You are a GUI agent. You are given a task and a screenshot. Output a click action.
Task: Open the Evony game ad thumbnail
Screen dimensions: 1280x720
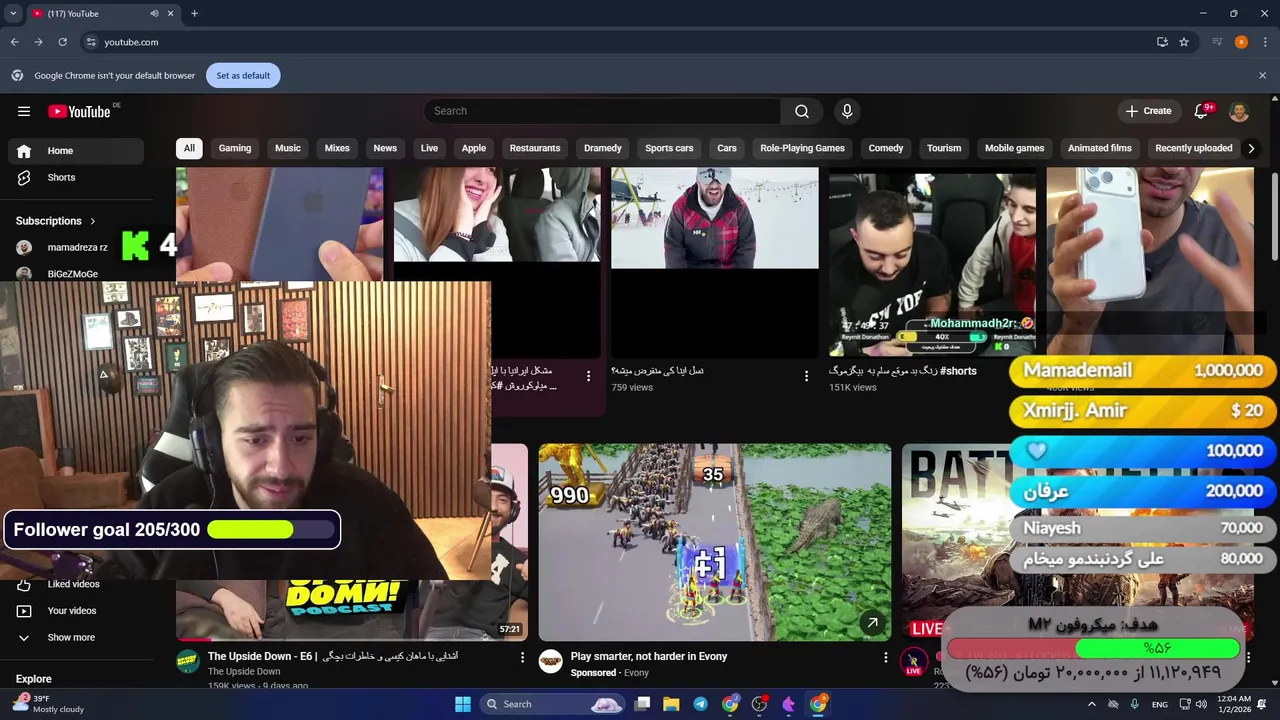point(715,542)
